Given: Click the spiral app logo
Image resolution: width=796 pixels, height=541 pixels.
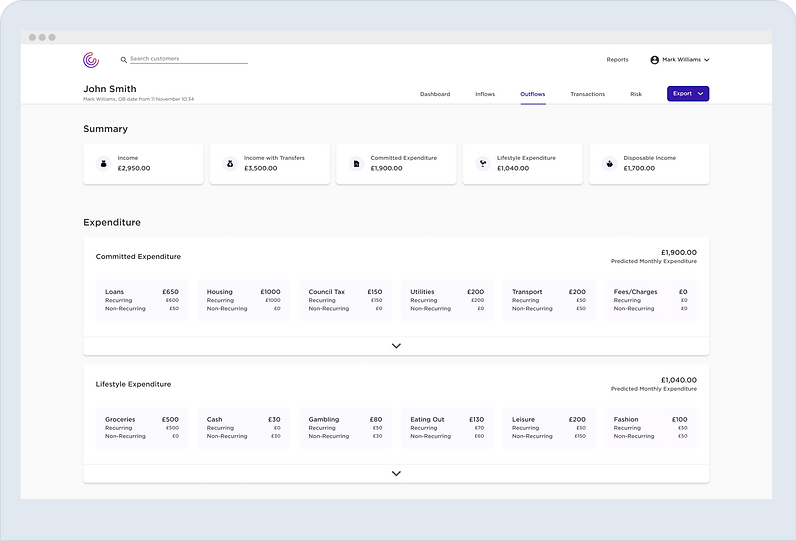Looking at the screenshot, I should [x=91, y=60].
